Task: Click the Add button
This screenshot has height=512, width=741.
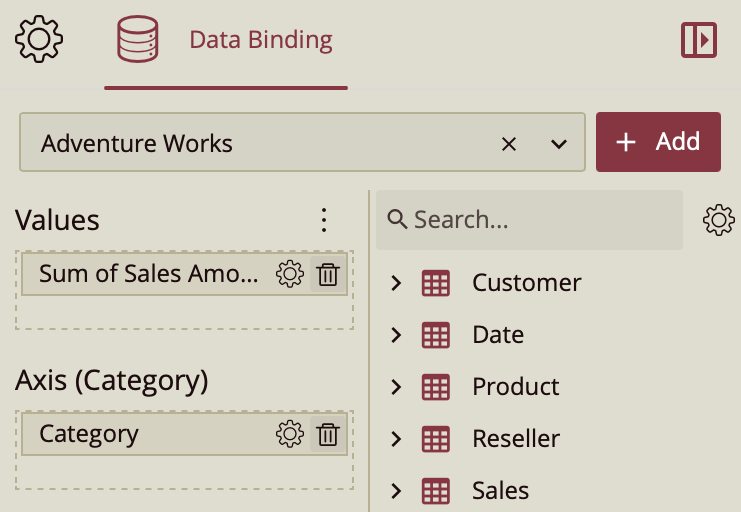Action: [x=658, y=142]
